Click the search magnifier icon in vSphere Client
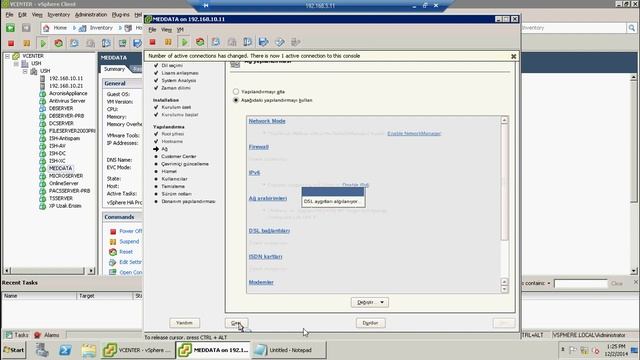This screenshot has width=640, height=360. (631, 28)
